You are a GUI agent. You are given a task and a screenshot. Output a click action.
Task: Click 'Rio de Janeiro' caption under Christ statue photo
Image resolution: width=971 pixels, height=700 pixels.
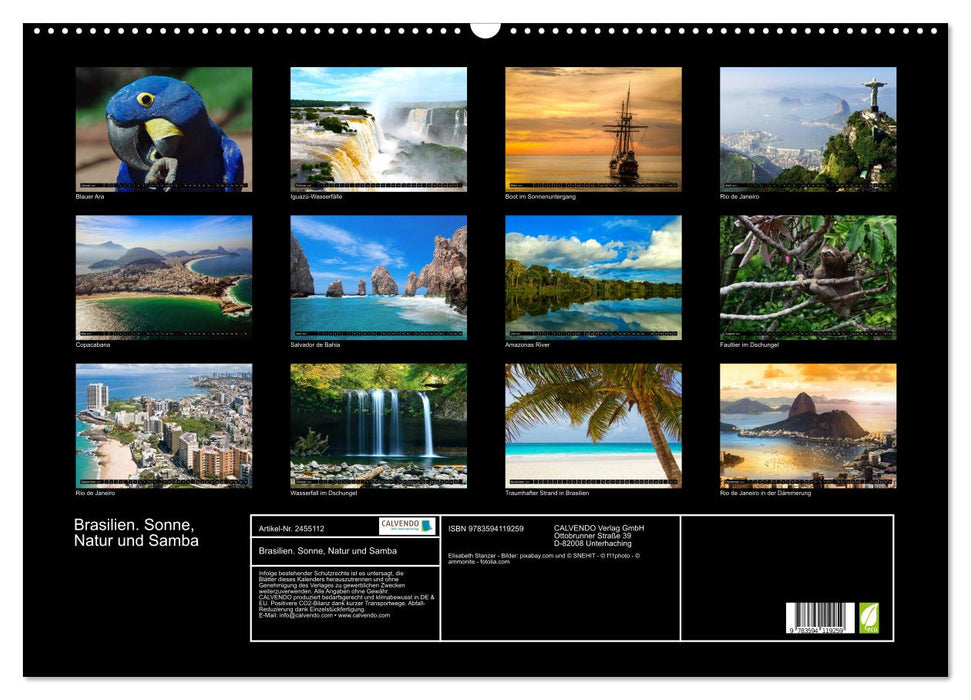click(x=739, y=196)
